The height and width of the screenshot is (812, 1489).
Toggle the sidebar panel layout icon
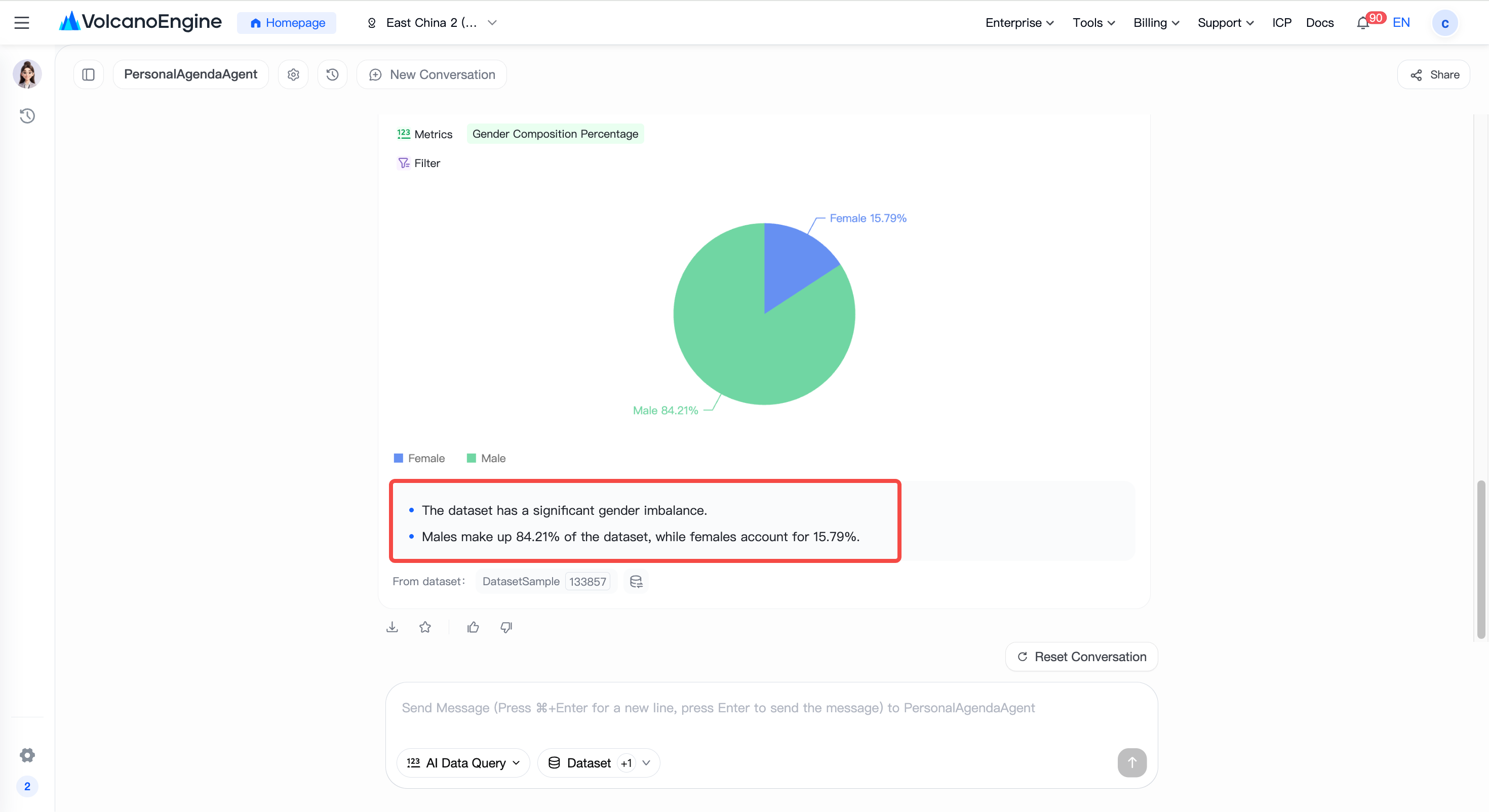pyautogui.click(x=89, y=74)
